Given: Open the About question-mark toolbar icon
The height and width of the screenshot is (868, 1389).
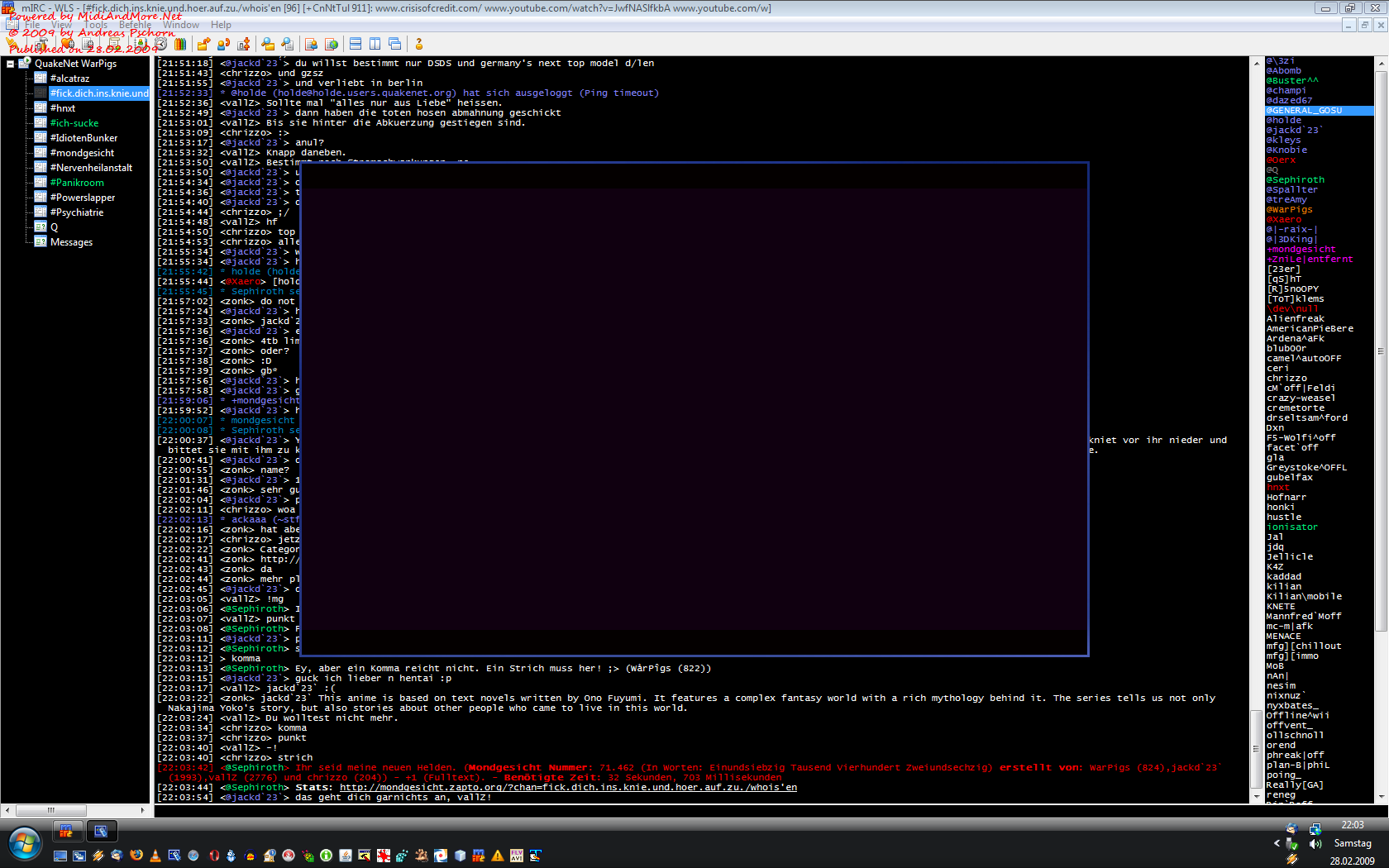Looking at the screenshot, I should pos(419,44).
